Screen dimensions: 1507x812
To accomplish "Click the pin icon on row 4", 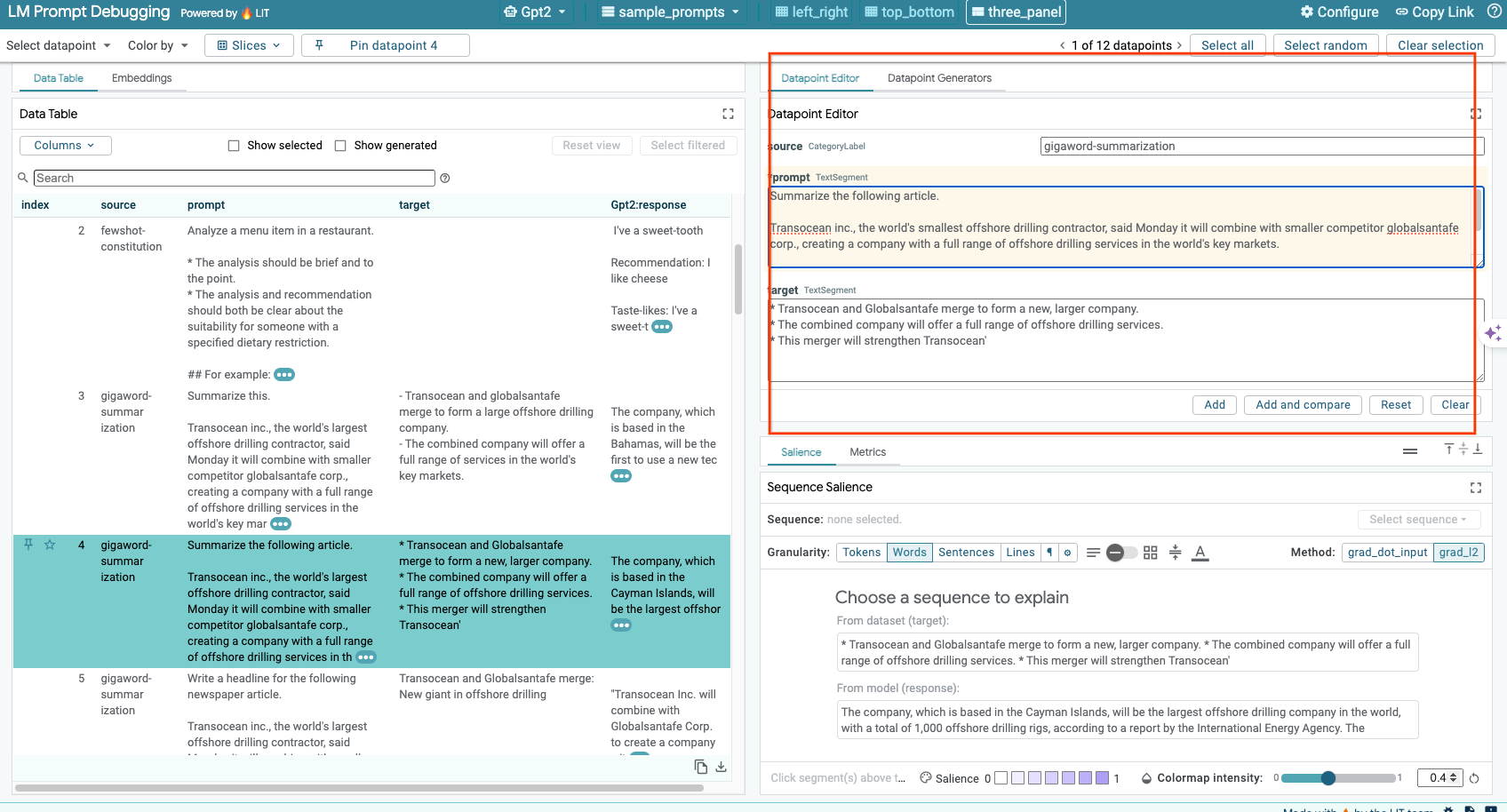I will 28,545.
